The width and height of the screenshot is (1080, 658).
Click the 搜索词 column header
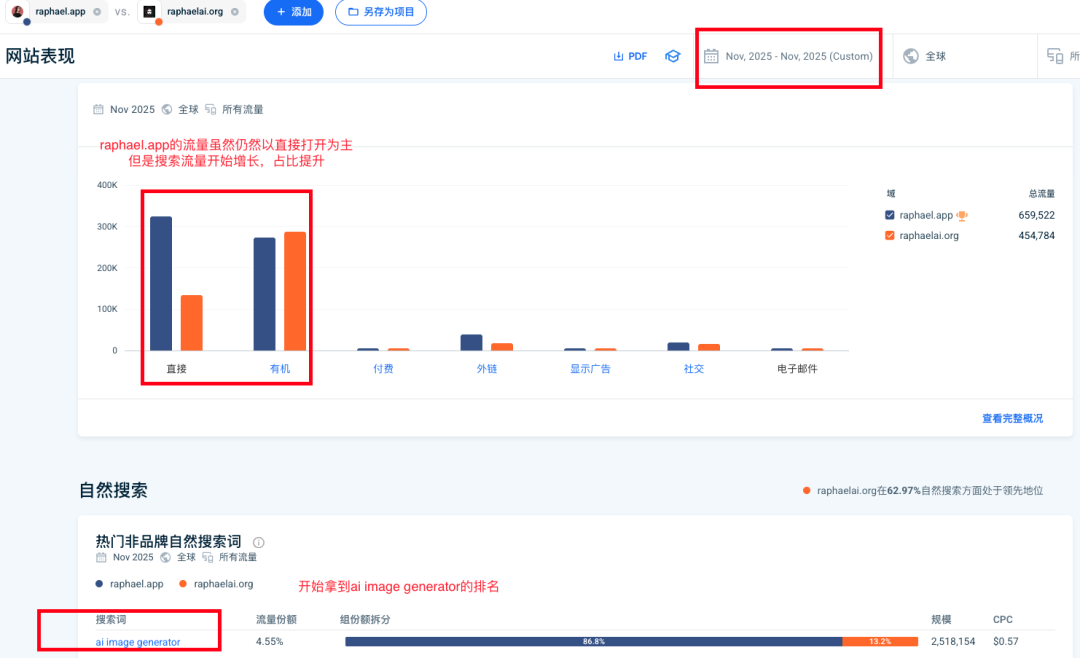pos(111,619)
